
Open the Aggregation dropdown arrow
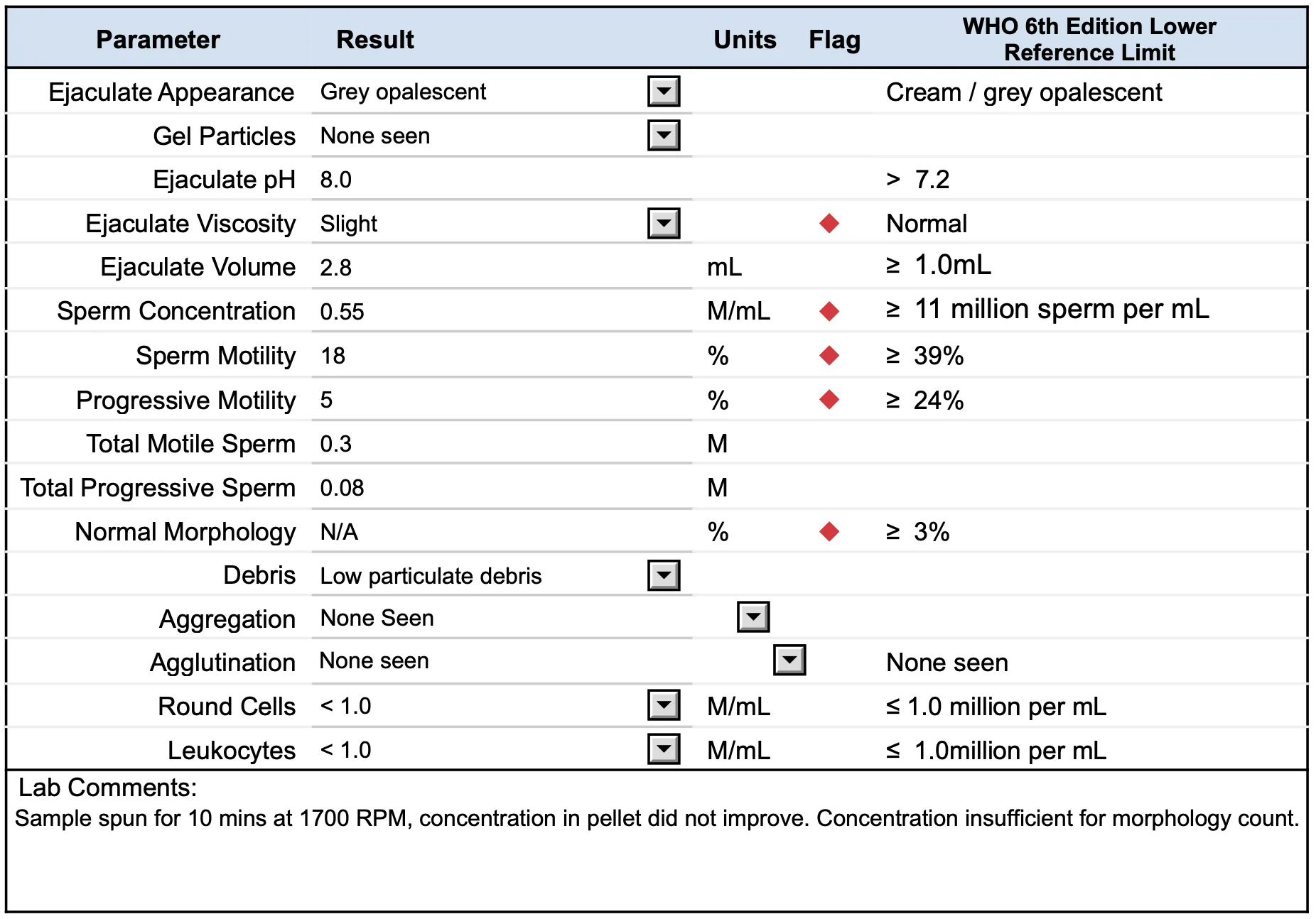click(x=753, y=617)
